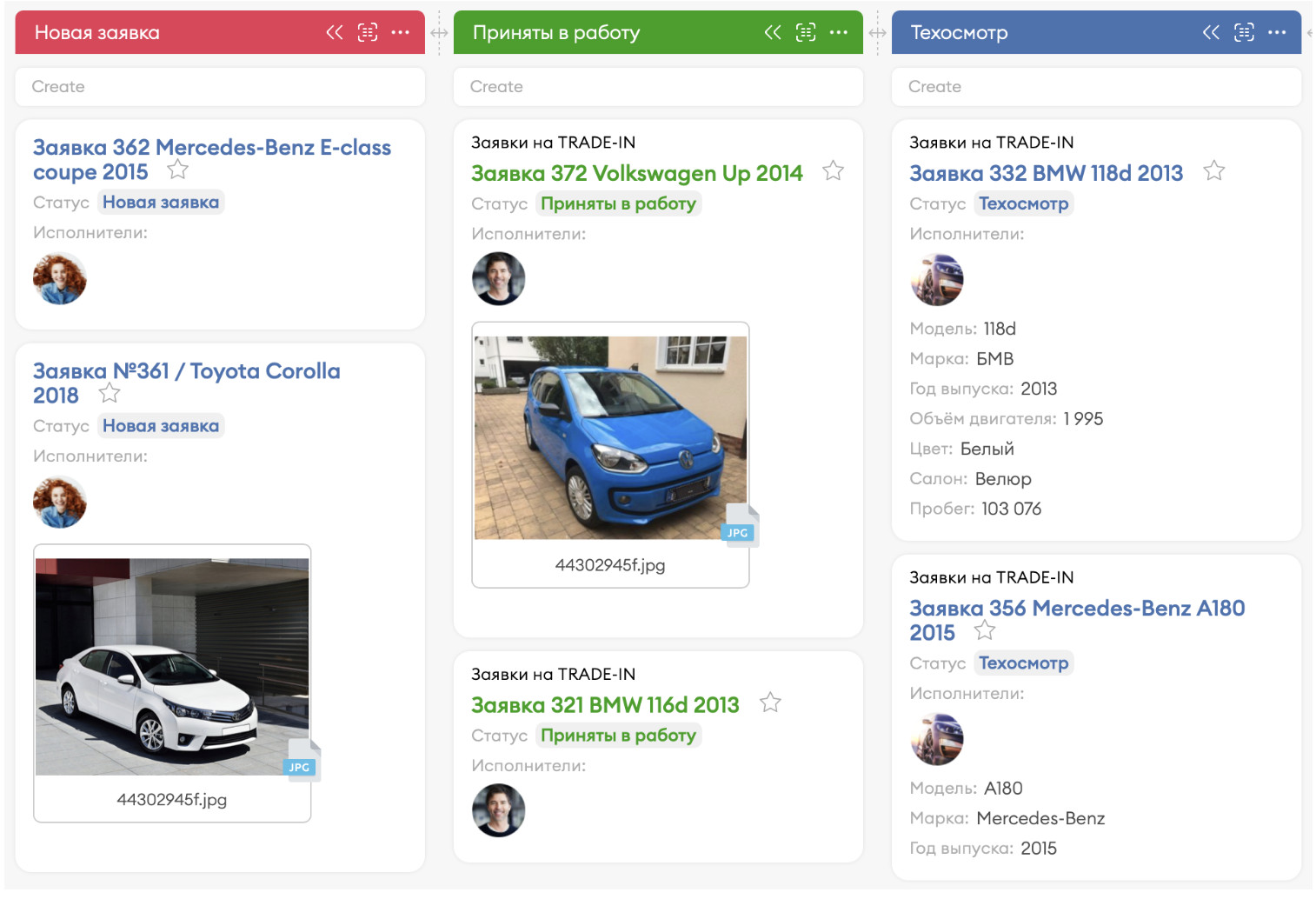The width and height of the screenshot is (1316, 899).
Task: Click Заявки на TRADE-IN label on BMW 116d card
Action: pyautogui.click(x=553, y=675)
